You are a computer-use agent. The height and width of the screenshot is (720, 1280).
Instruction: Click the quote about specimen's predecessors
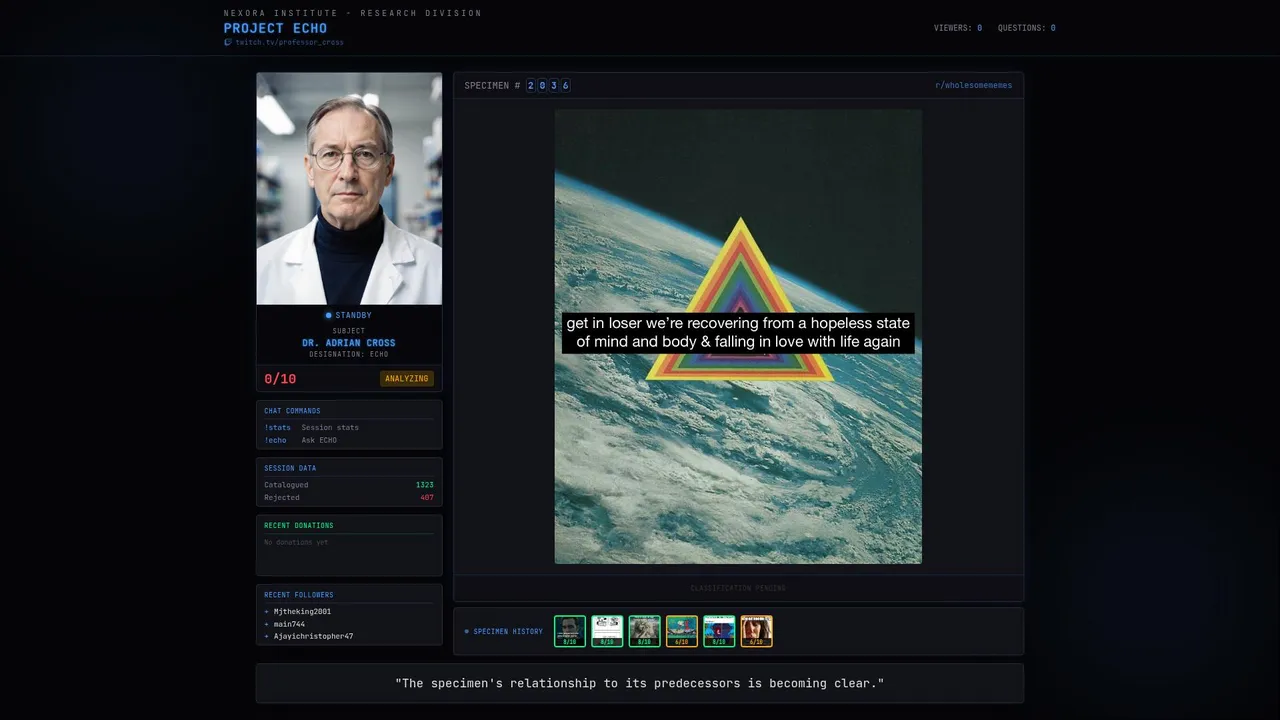click(x=640, y=684)
